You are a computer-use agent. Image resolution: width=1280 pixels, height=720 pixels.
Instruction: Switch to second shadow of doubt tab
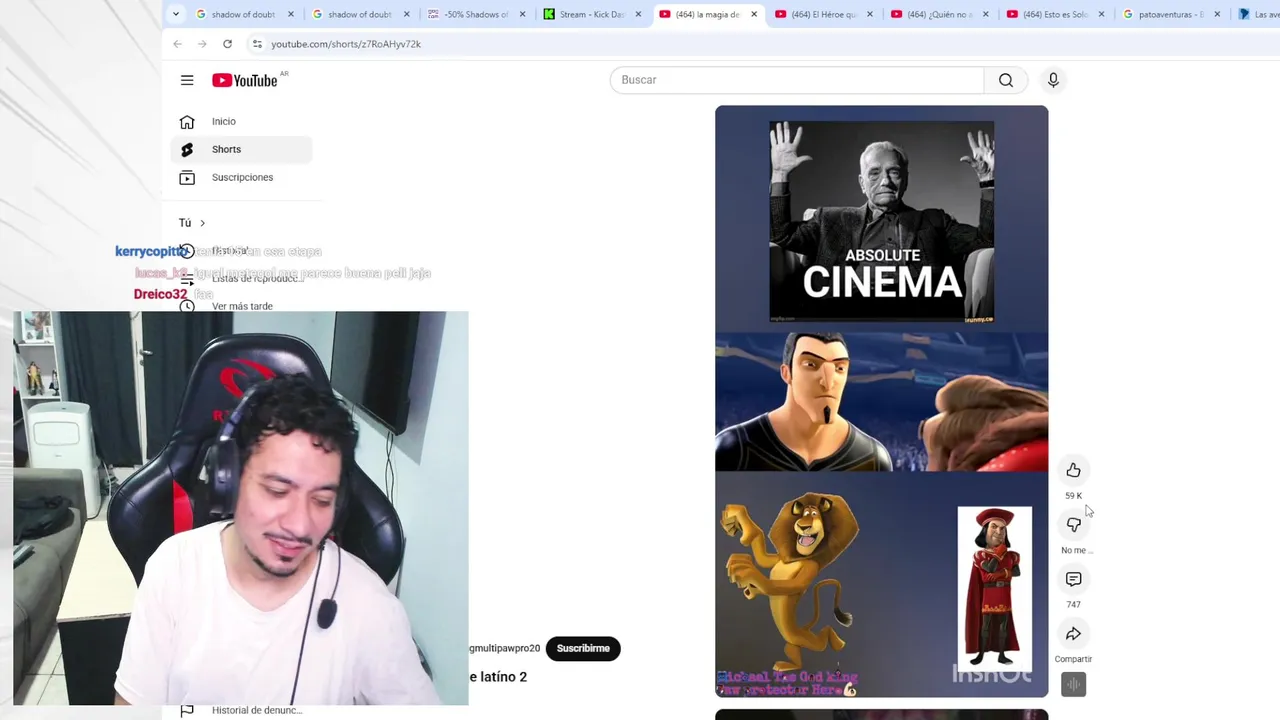361,14
